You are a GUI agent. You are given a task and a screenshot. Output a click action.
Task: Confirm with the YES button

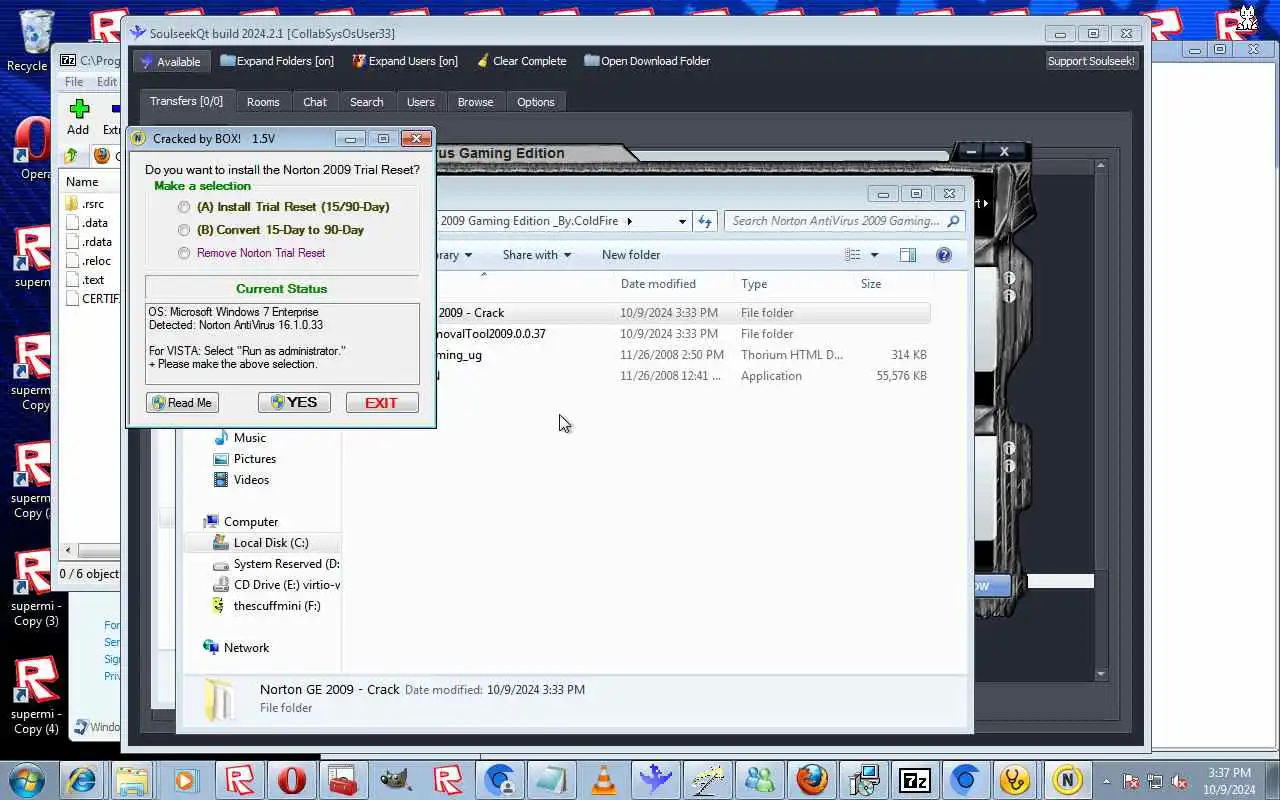coord(294,403)
